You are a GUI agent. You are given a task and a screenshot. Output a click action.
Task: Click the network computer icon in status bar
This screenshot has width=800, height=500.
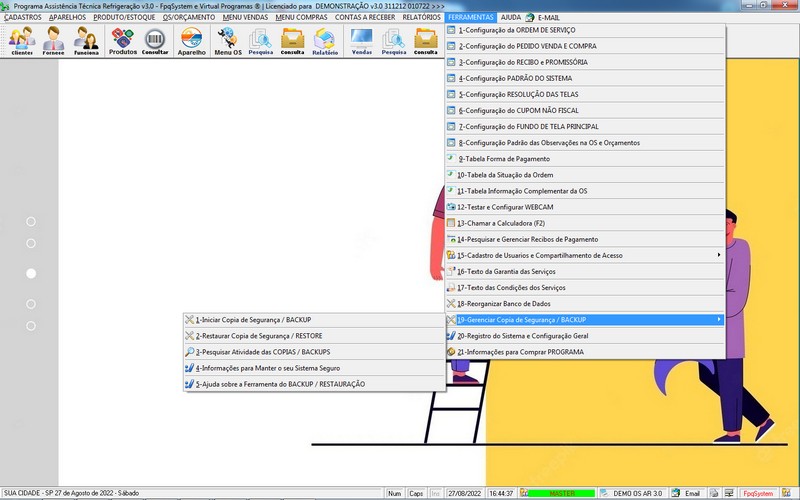coord(729,493)
